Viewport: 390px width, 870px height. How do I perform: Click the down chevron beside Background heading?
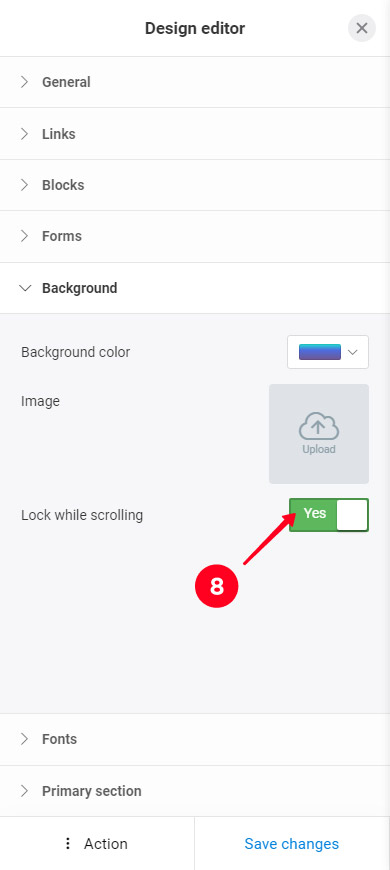(25, 288)
